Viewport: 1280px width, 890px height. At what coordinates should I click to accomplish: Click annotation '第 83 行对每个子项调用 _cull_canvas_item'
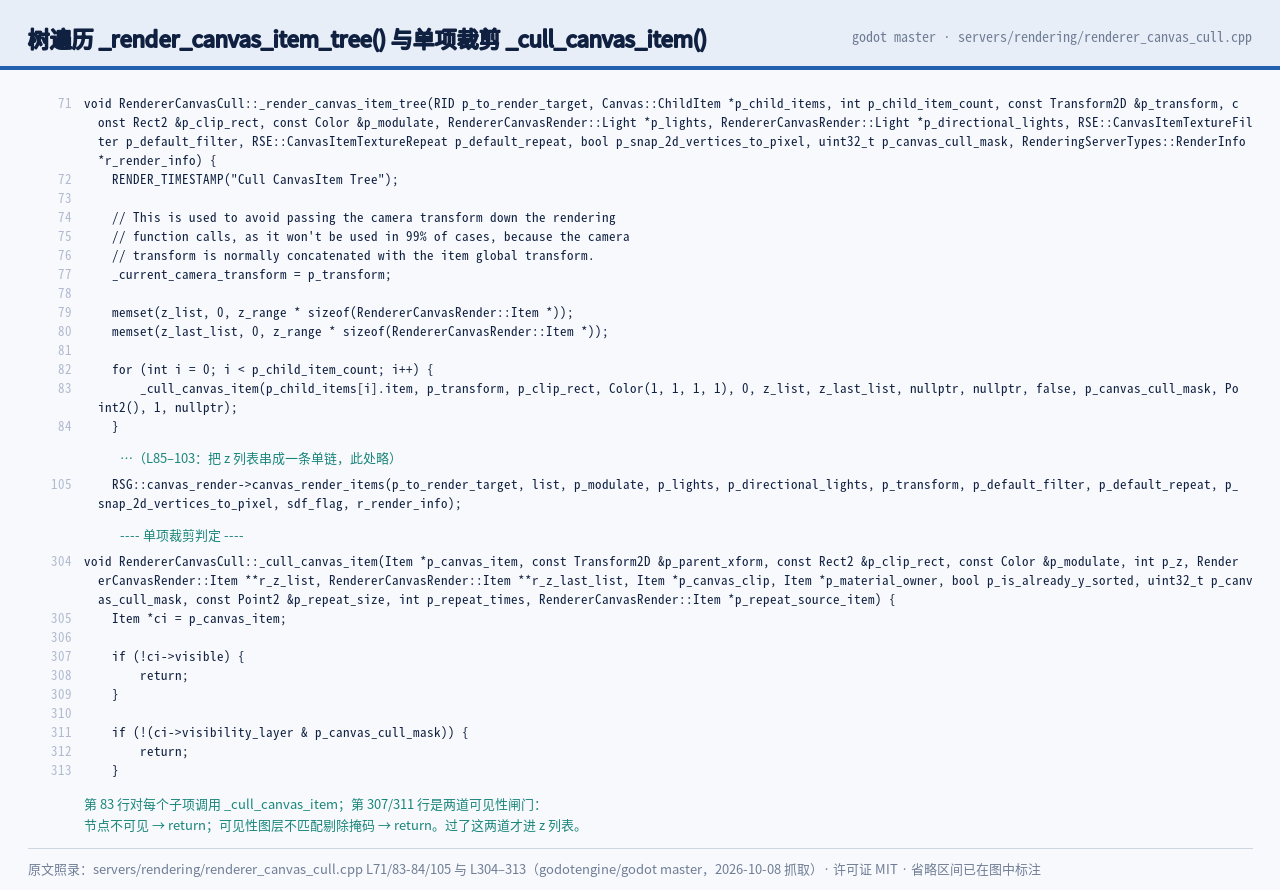coord(211,804)
